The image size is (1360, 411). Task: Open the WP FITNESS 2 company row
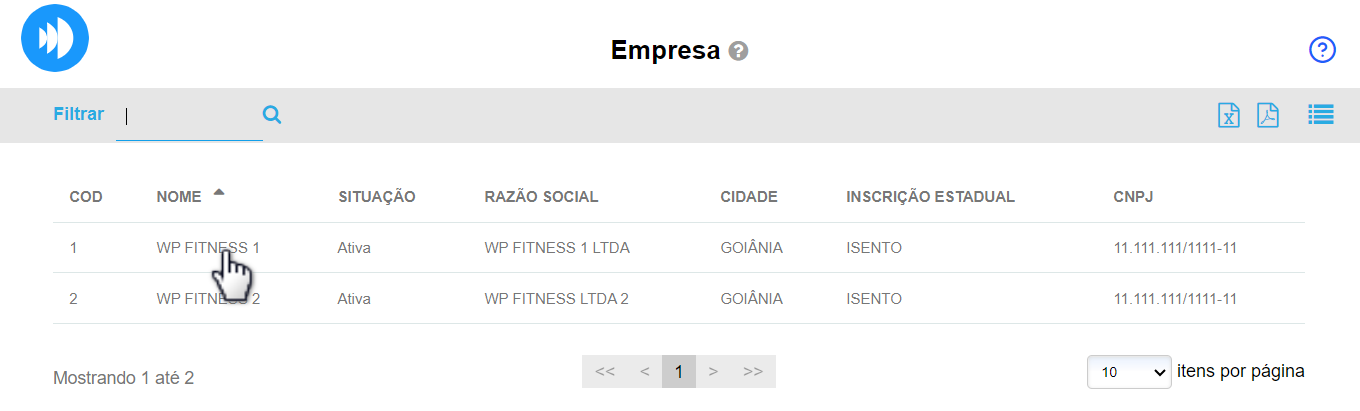point(208,298)
